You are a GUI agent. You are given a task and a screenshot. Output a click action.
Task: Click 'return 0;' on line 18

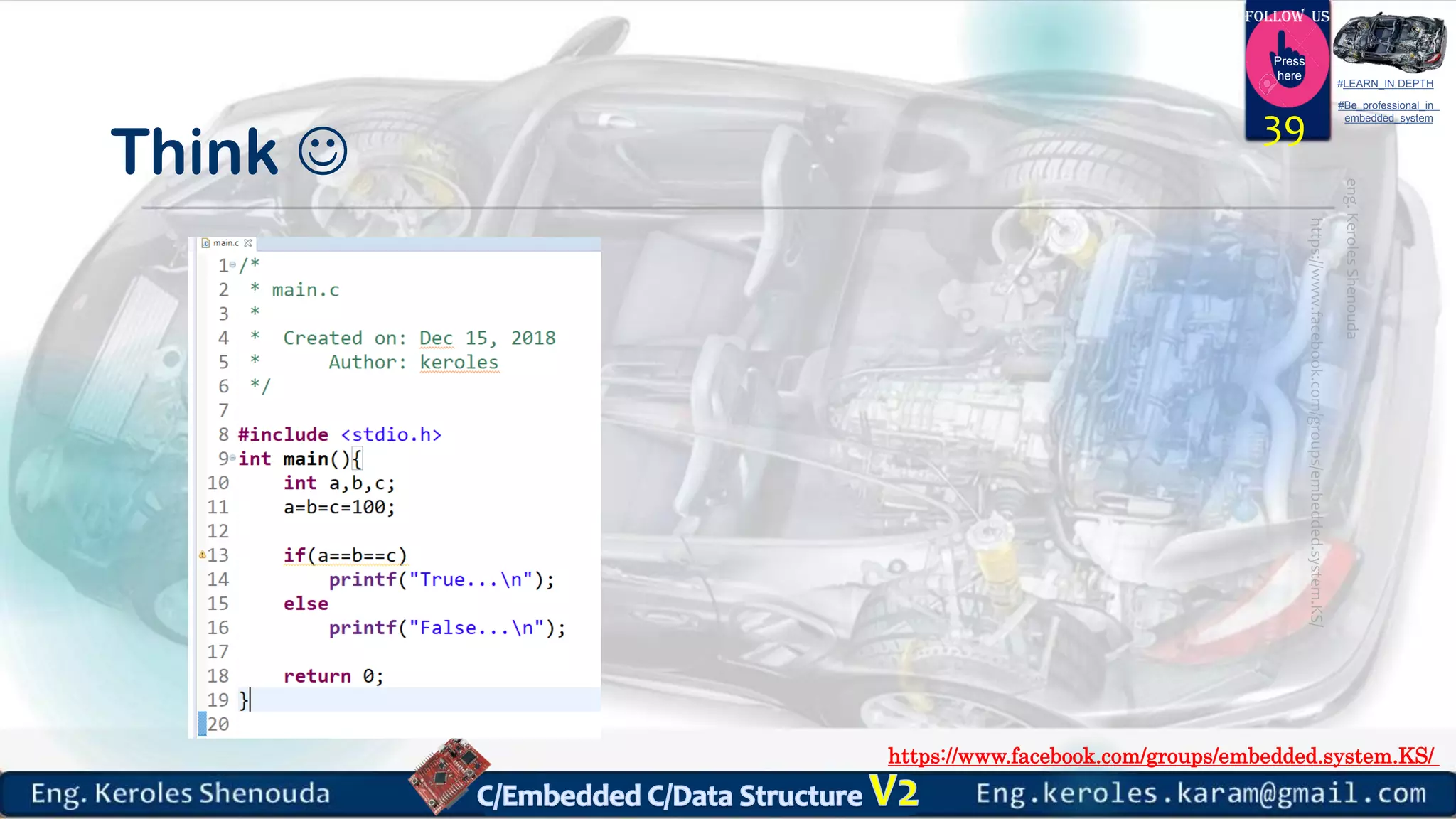click(x=333, y=675)
